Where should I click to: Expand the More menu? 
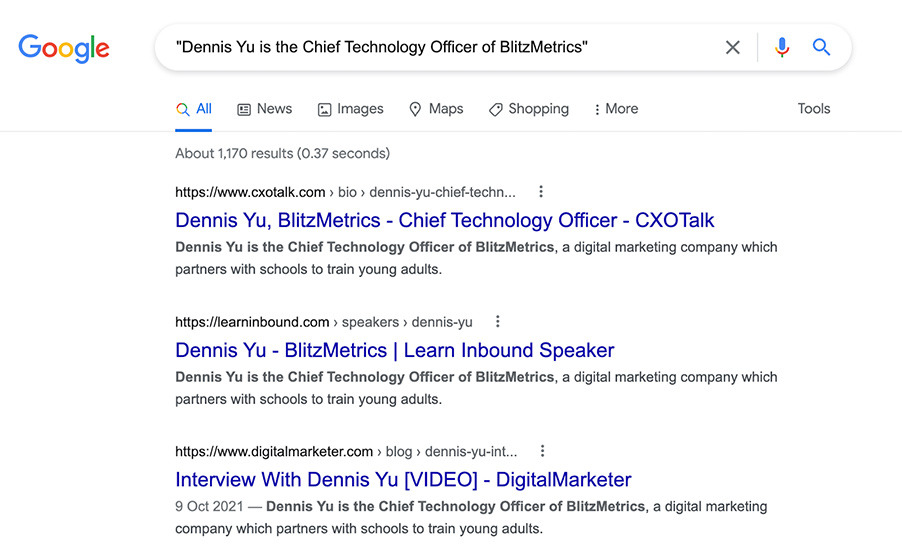click(616, 109)
